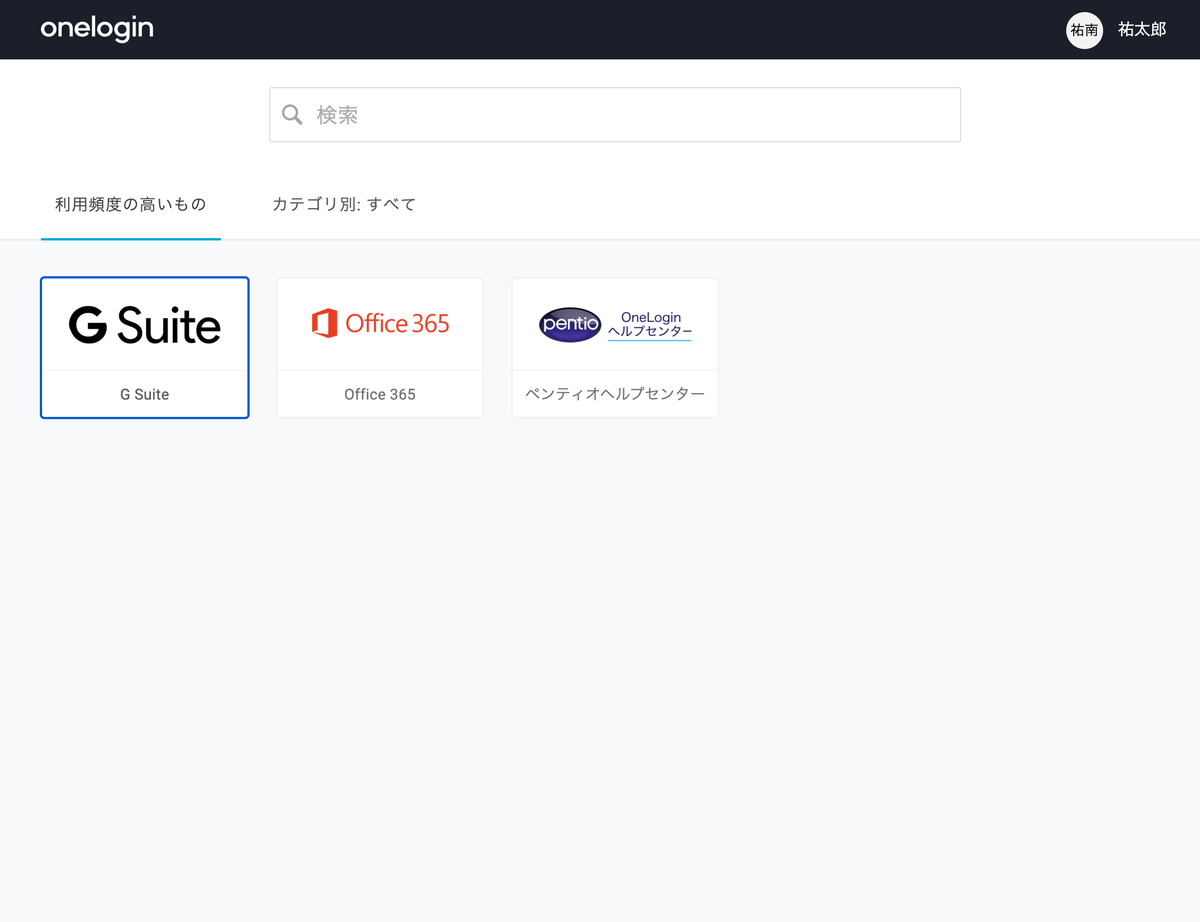Open Office 365 via its text label
This screenshot has width=1200, height=922.
(379, 393)
